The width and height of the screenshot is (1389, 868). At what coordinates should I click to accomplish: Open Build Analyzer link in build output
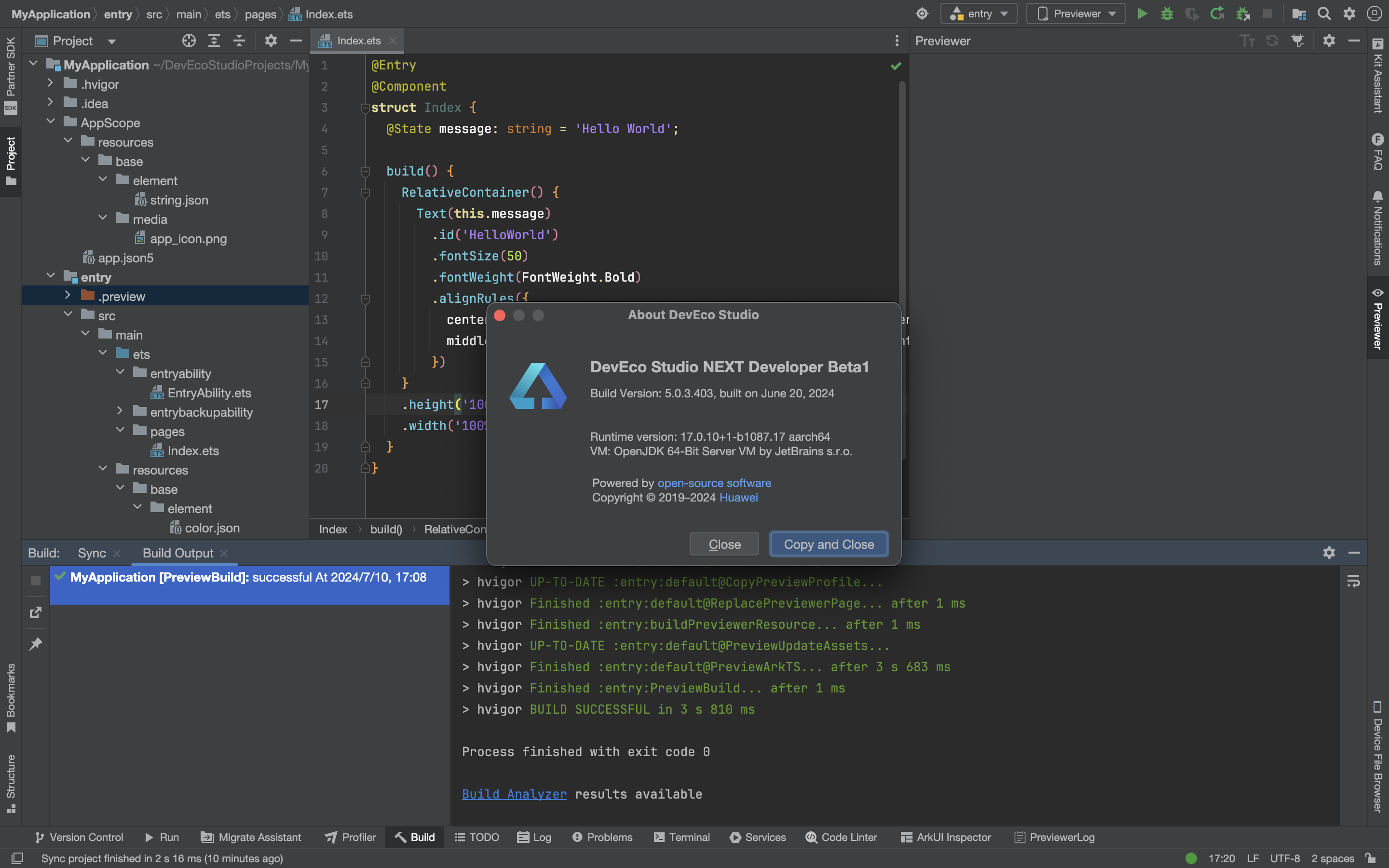(514, 794)
